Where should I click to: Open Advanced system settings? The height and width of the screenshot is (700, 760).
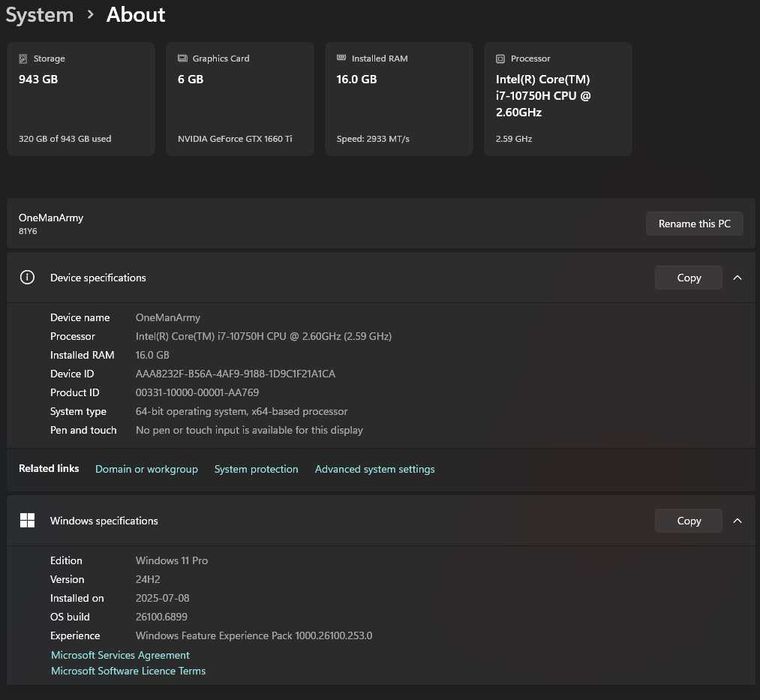[x=375, y=469]
